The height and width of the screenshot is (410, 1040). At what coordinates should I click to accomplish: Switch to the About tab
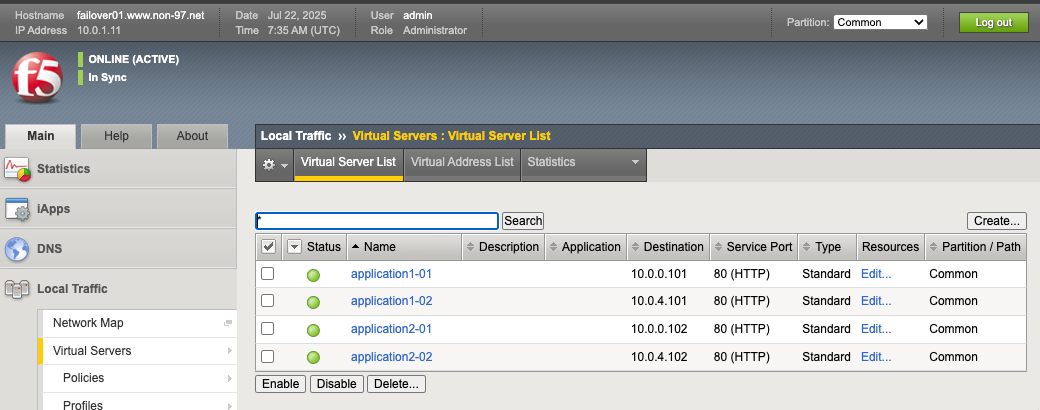[192, 136]
